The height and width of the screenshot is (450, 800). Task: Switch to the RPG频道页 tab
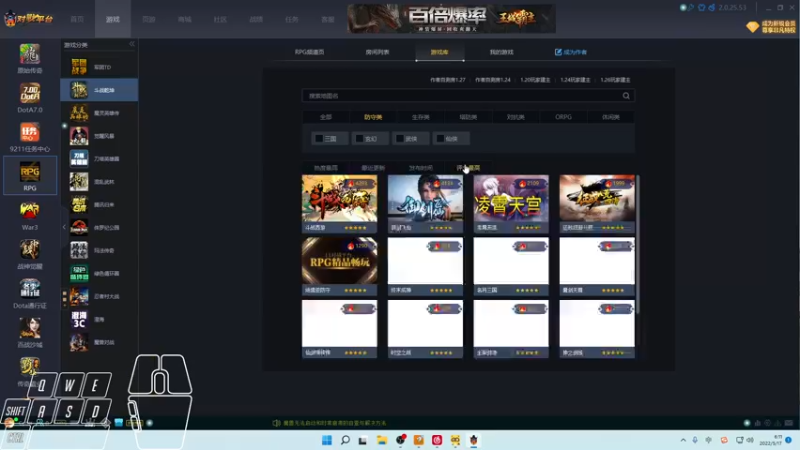(x=309, y=52)
